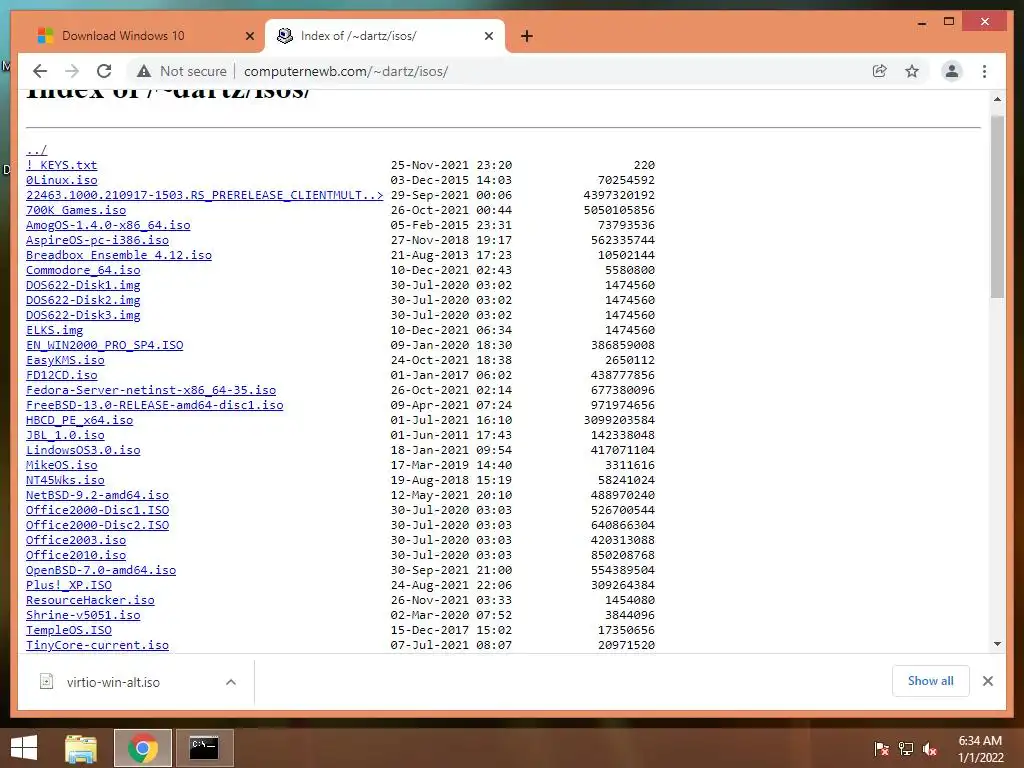Open a new tab with plus button
The image size is (1024, 768).
[526, 36]
